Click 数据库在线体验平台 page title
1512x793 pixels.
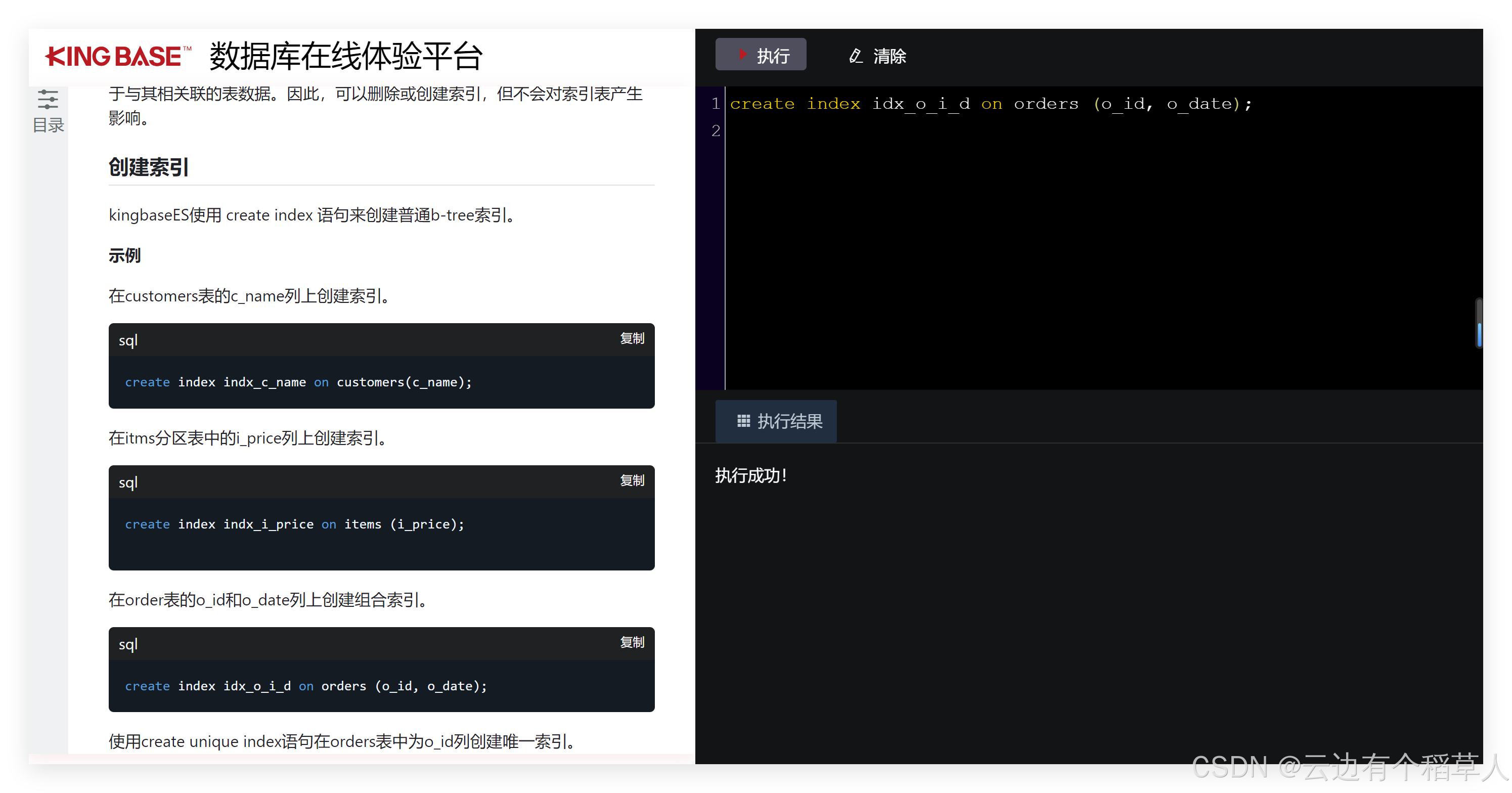[346, 56]
